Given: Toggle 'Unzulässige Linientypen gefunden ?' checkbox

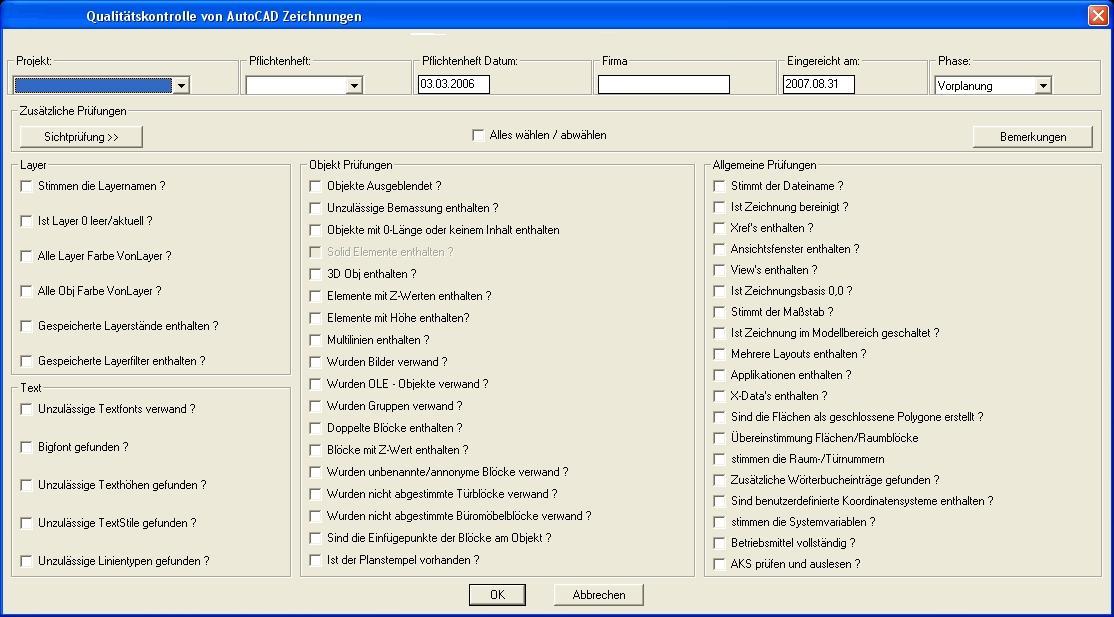Looking at the screenshot, I should 26,561.
